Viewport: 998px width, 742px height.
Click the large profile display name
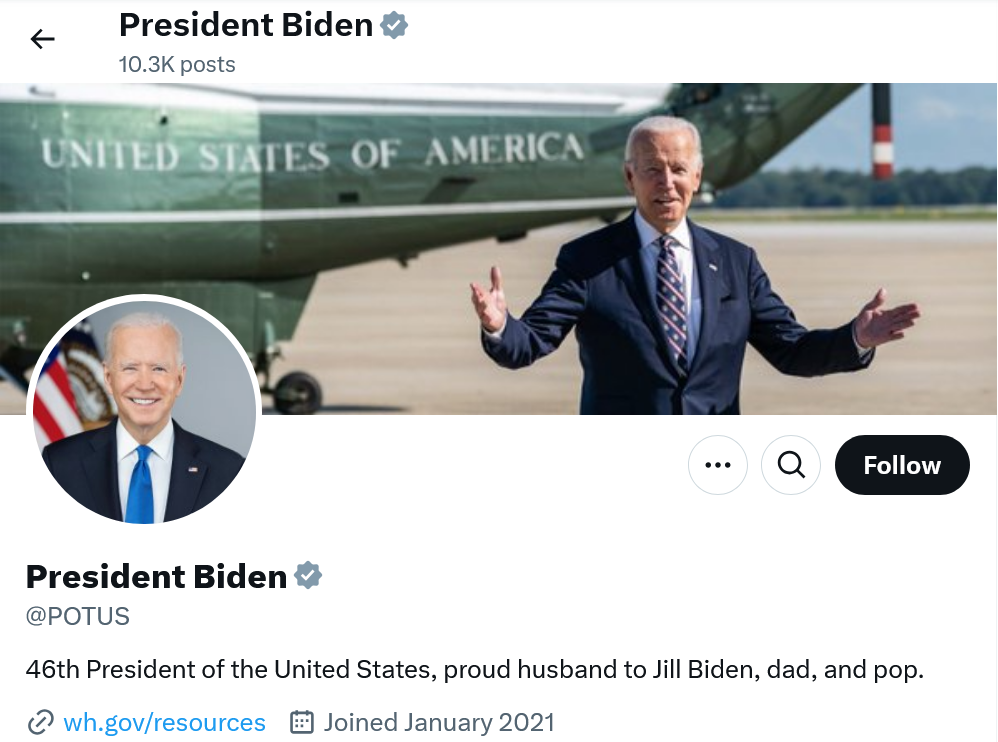156,576
